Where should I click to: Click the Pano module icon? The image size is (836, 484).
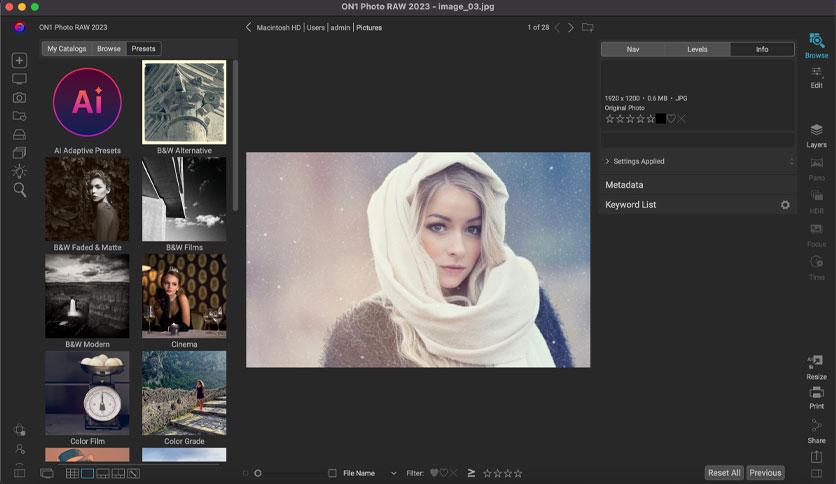[x=816, y=163]
